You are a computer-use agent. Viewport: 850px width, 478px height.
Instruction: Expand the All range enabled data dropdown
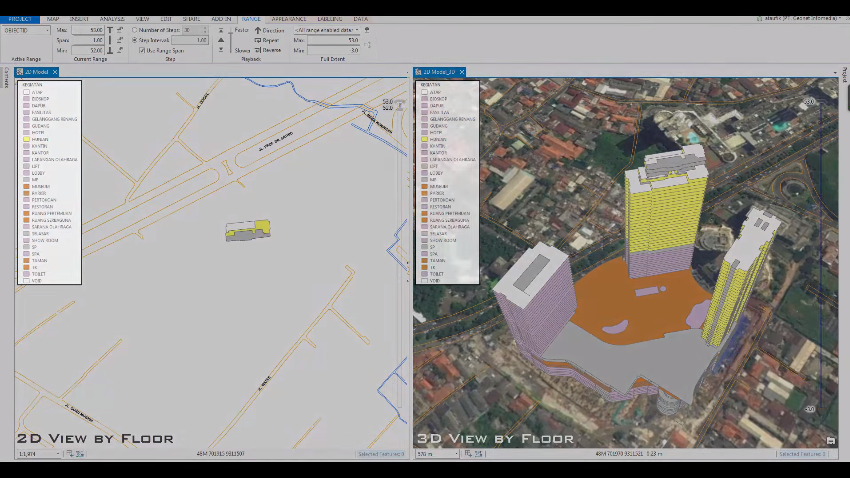357,30
